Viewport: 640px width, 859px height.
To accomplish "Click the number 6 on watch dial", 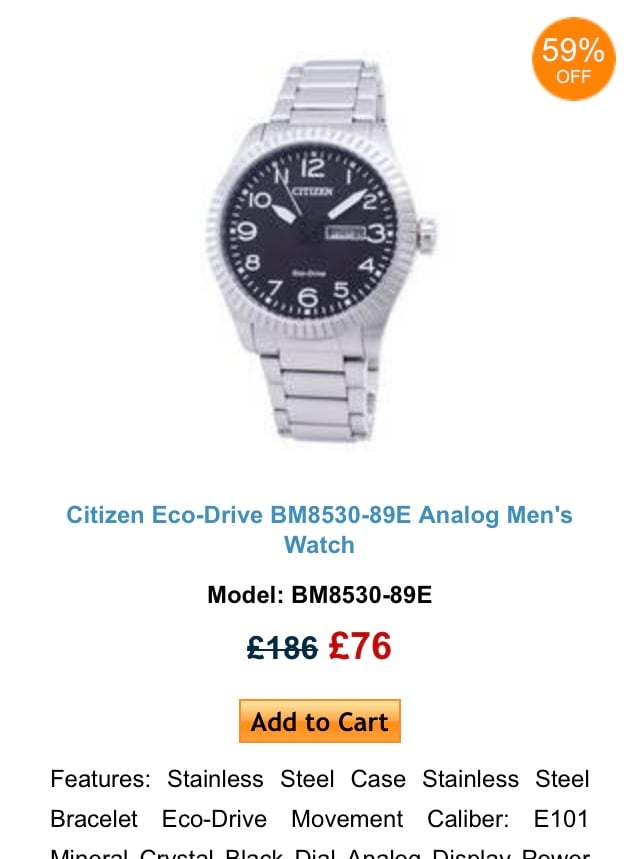I will tap(308, 296).
